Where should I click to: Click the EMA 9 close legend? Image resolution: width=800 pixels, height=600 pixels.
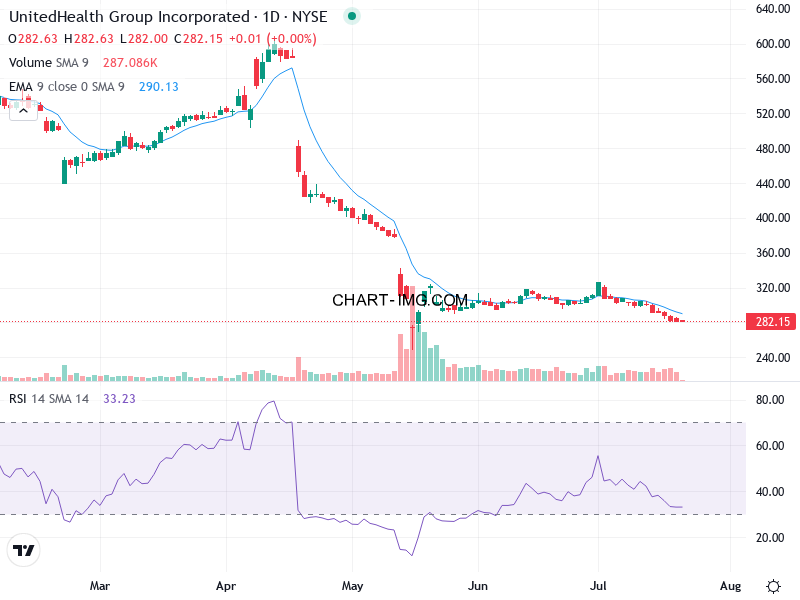[67, 87]
